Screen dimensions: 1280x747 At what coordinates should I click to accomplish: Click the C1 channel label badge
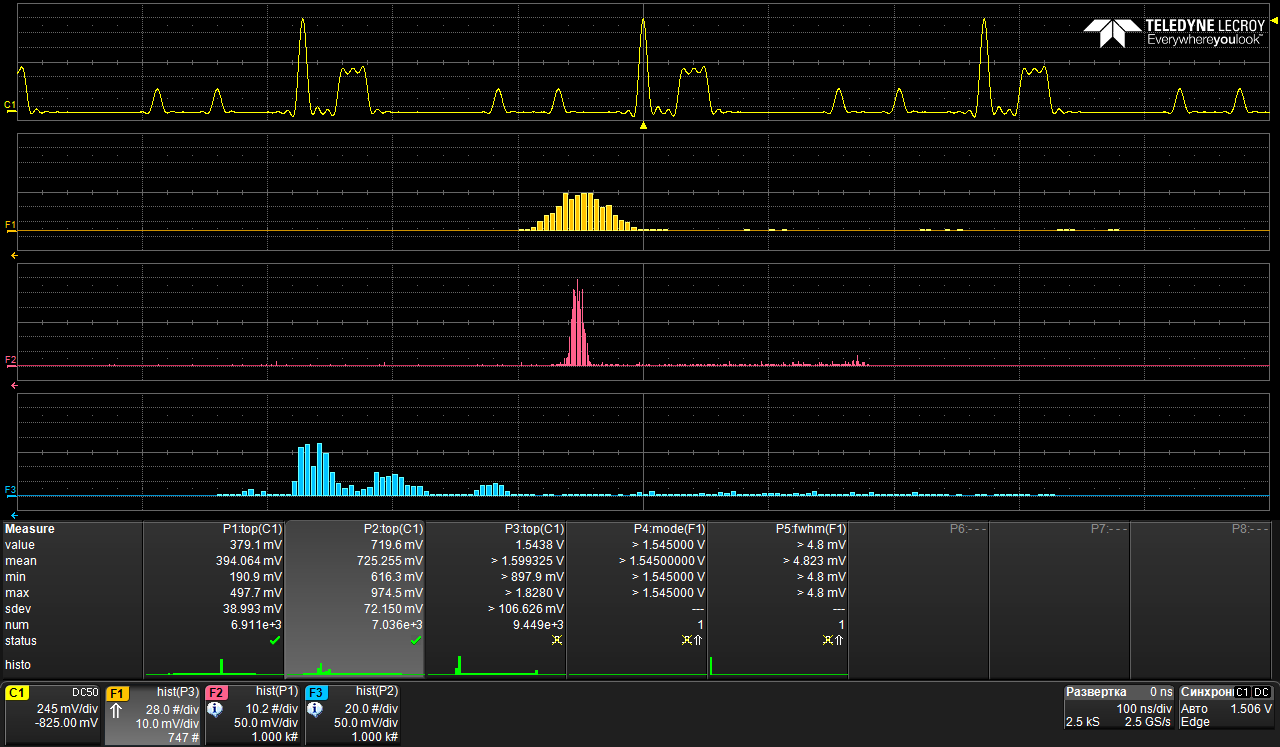coord(18,692)
